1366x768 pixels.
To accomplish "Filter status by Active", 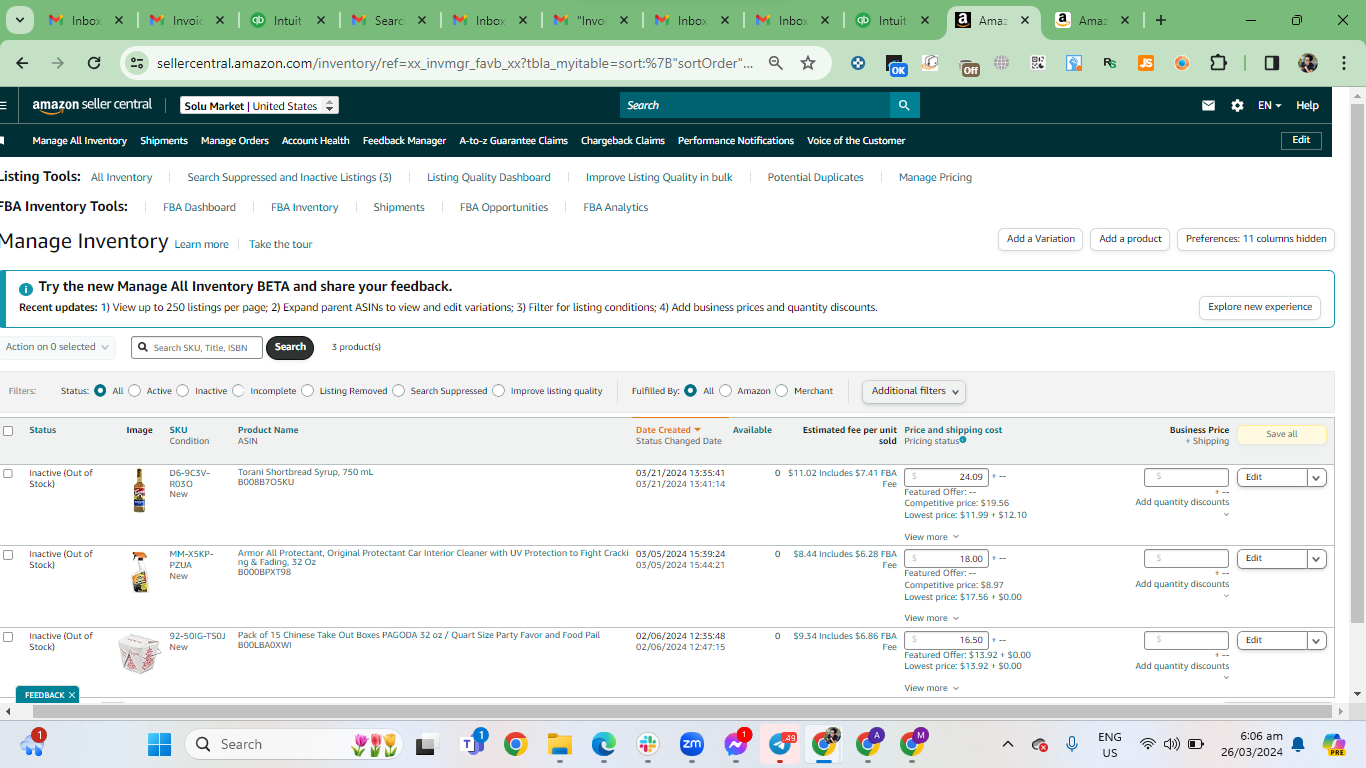I will [x=135, y=391].
